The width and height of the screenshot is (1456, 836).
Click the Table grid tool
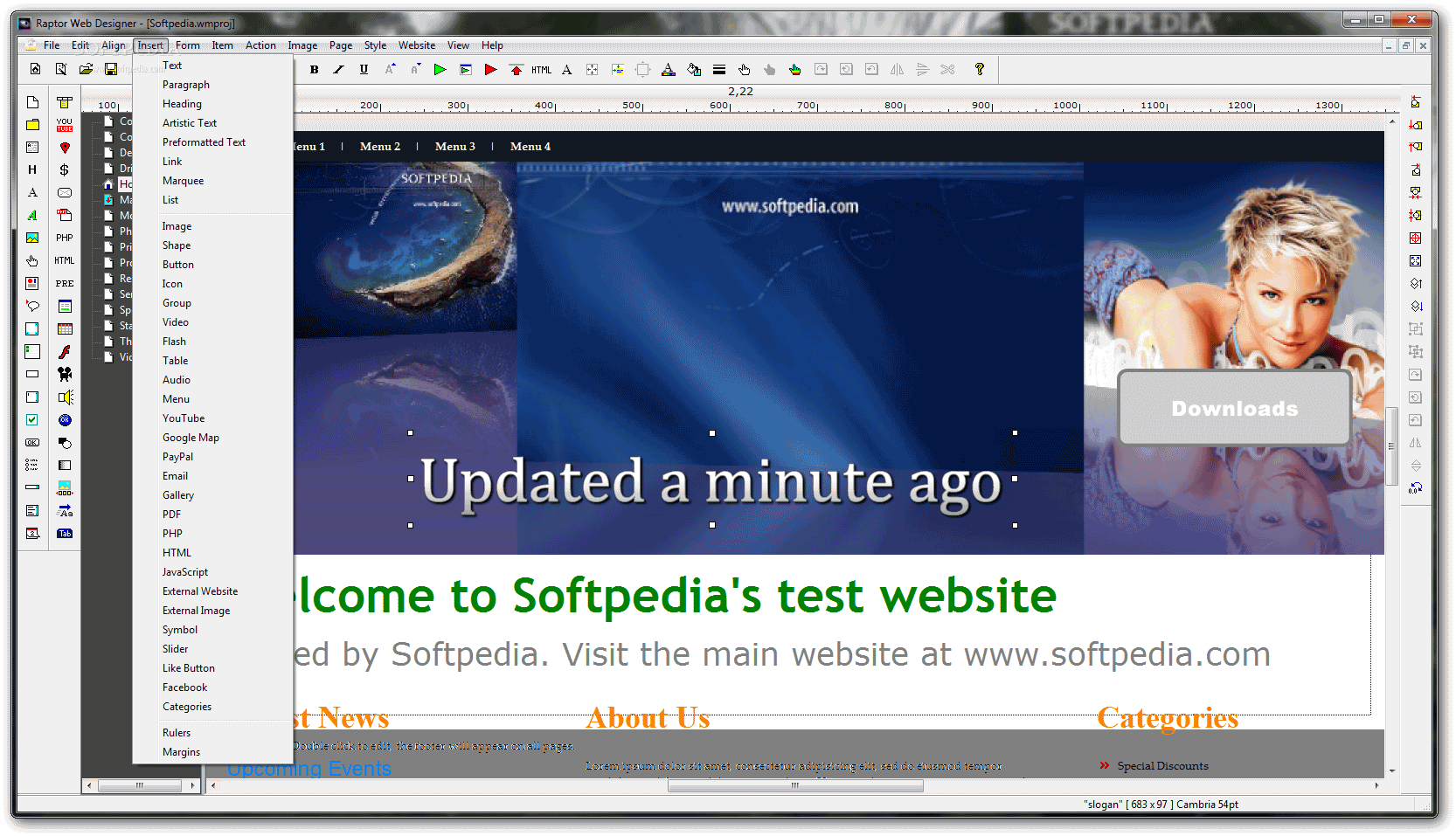(65, 329)
